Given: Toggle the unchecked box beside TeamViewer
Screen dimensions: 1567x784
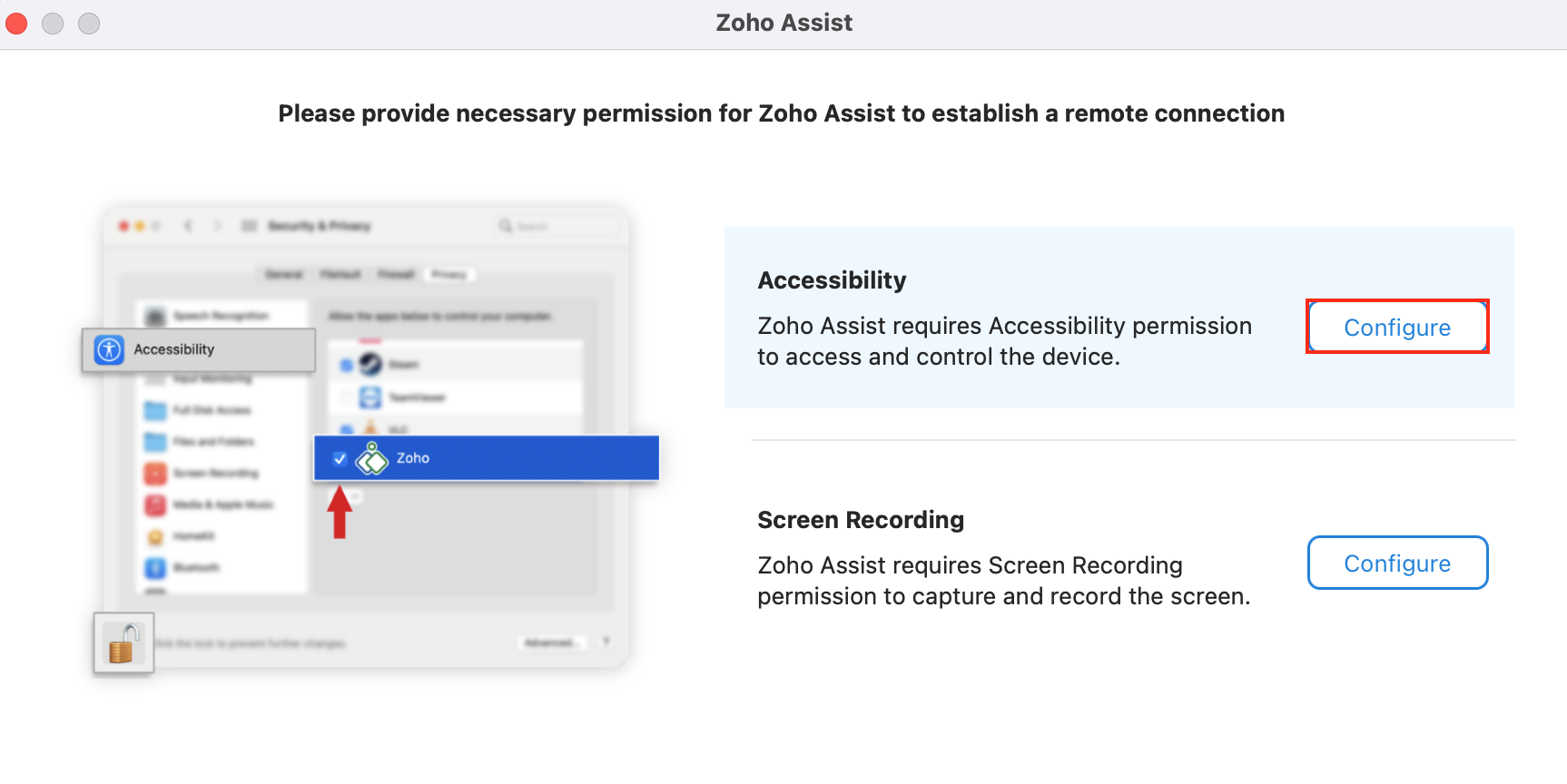Looking at the screenshot, I should [346, 397].
